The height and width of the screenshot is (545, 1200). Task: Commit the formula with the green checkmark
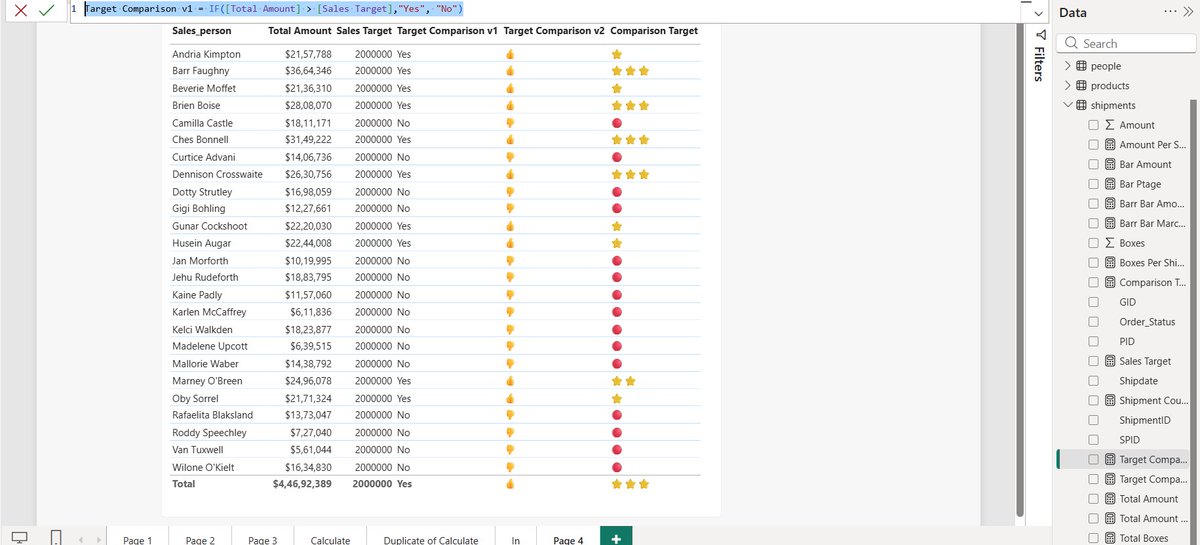coord(46,9)
